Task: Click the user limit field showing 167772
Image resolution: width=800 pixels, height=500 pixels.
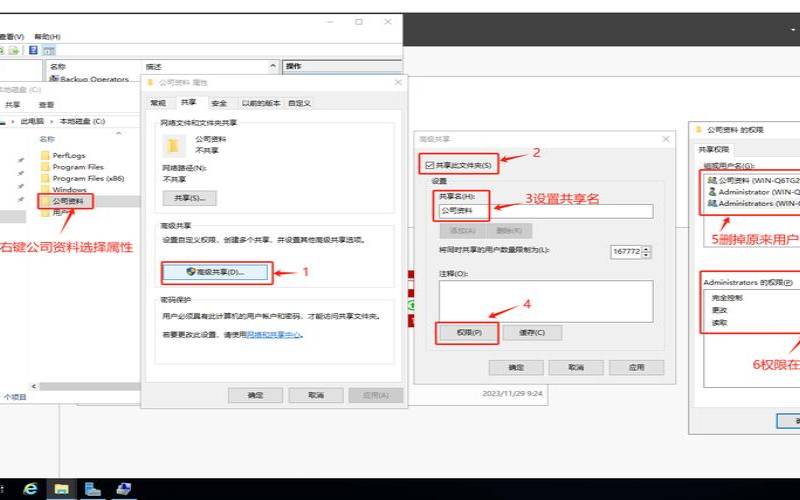Action: click(x=626, y=252)
